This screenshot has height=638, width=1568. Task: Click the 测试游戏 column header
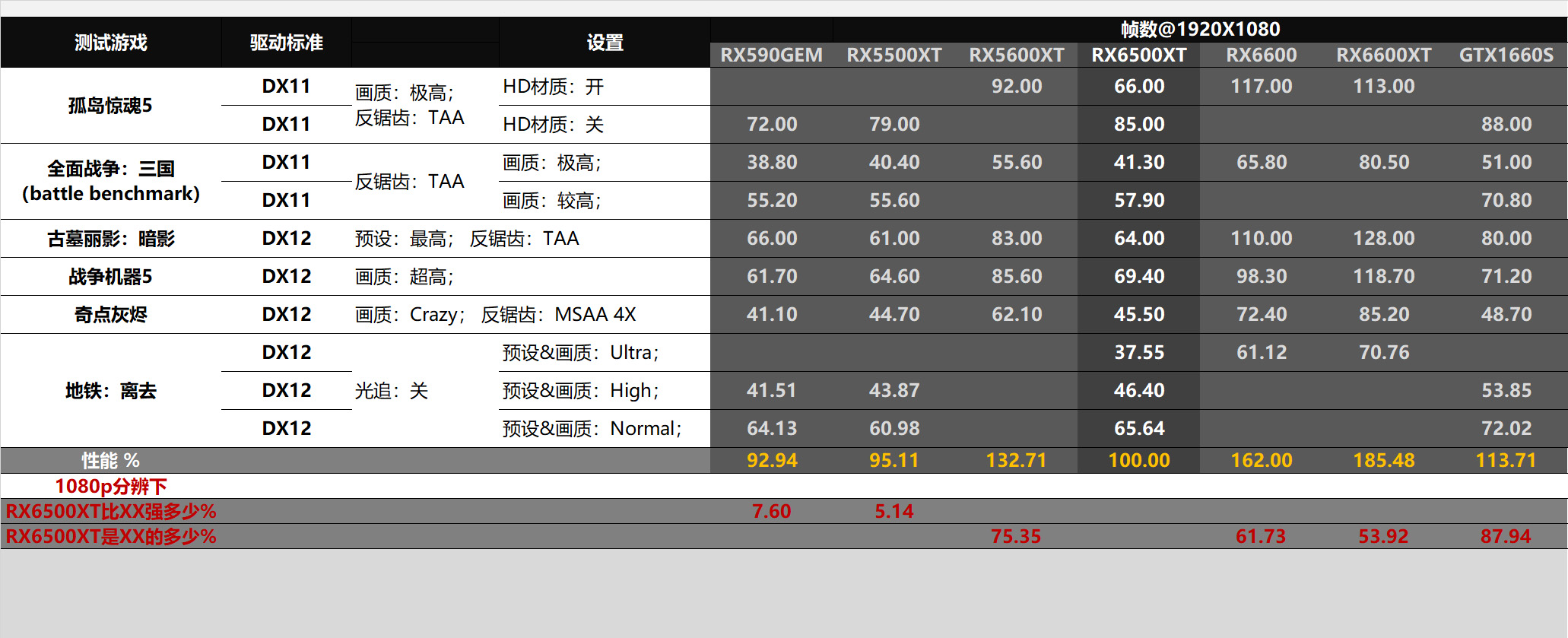pos(111,43)
